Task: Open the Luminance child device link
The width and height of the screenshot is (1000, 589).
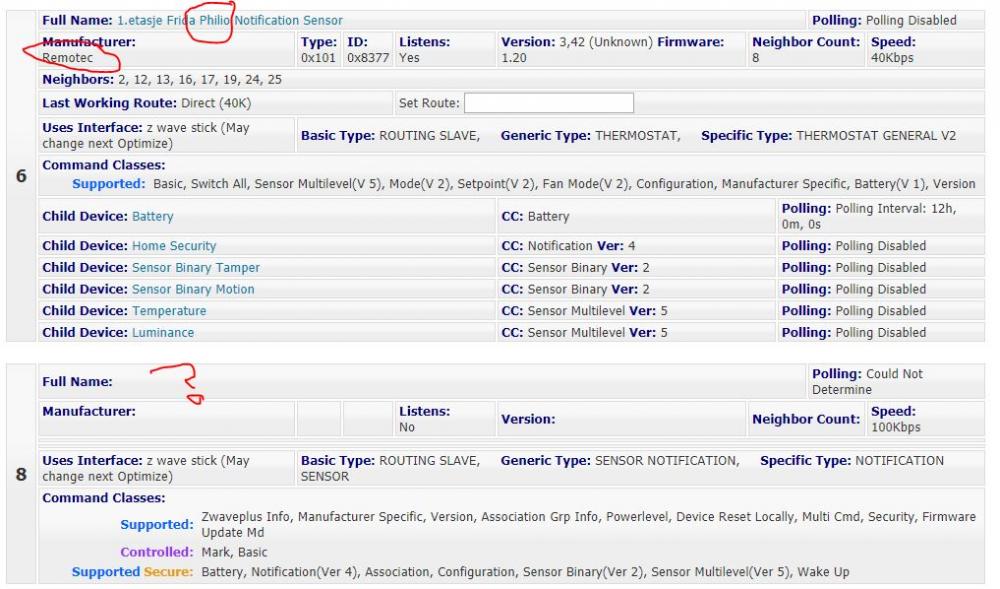Action: pos(163,332)
